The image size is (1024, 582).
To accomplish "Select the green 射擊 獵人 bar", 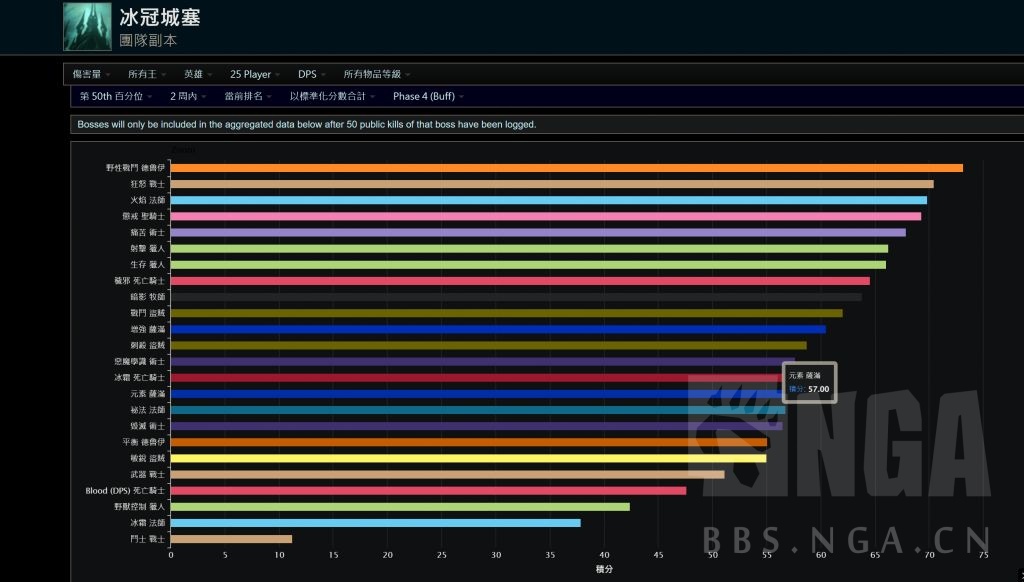I will (529, 248).
